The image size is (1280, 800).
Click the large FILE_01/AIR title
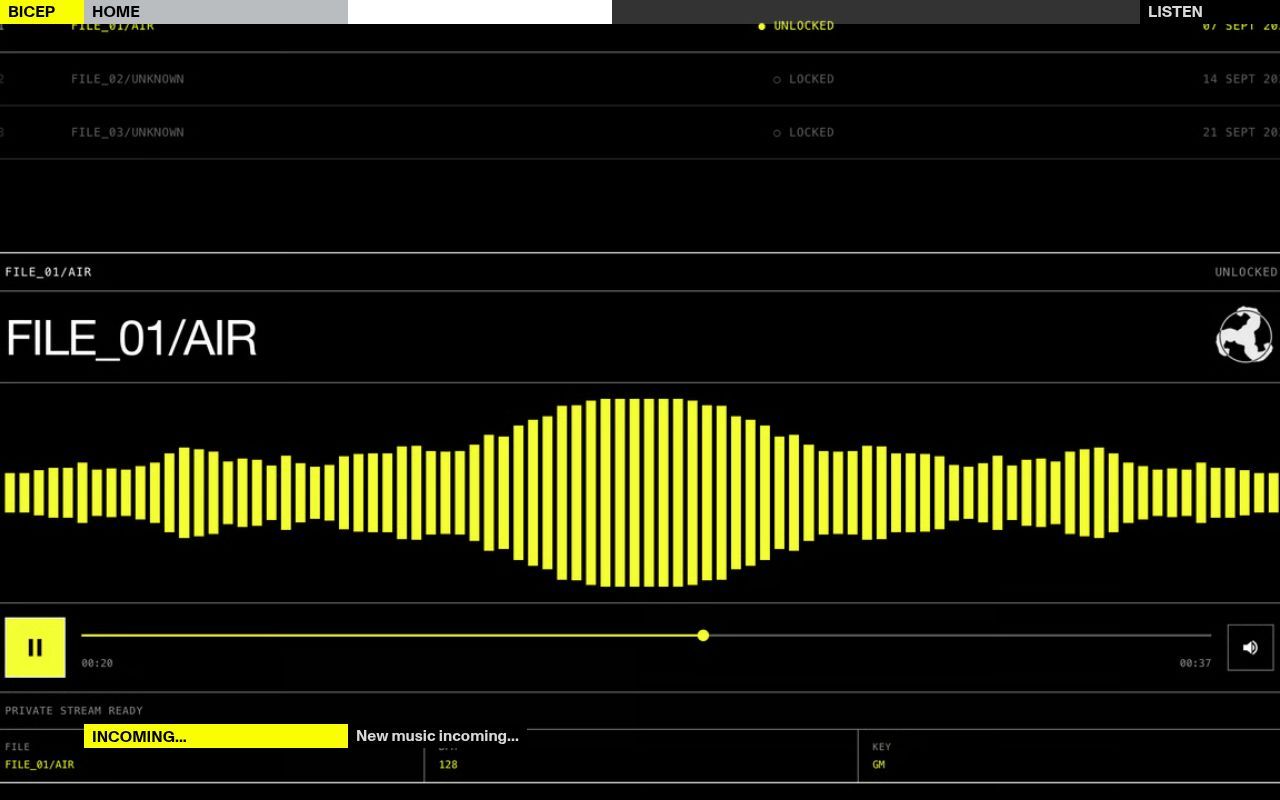132,338
